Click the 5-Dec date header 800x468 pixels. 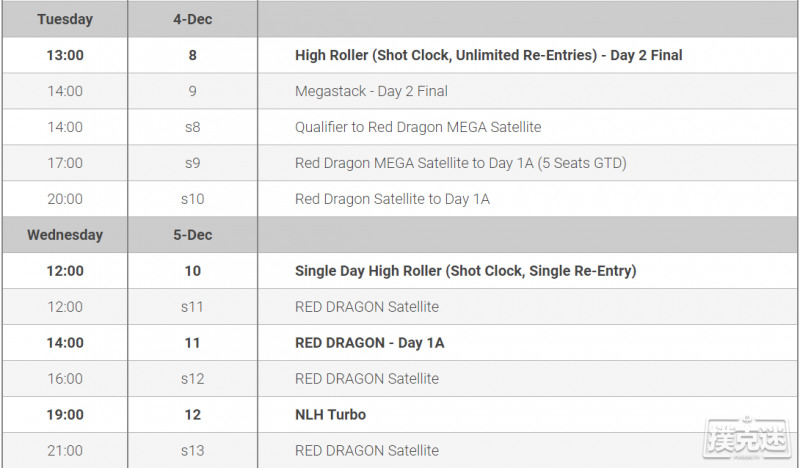(192, 235)
